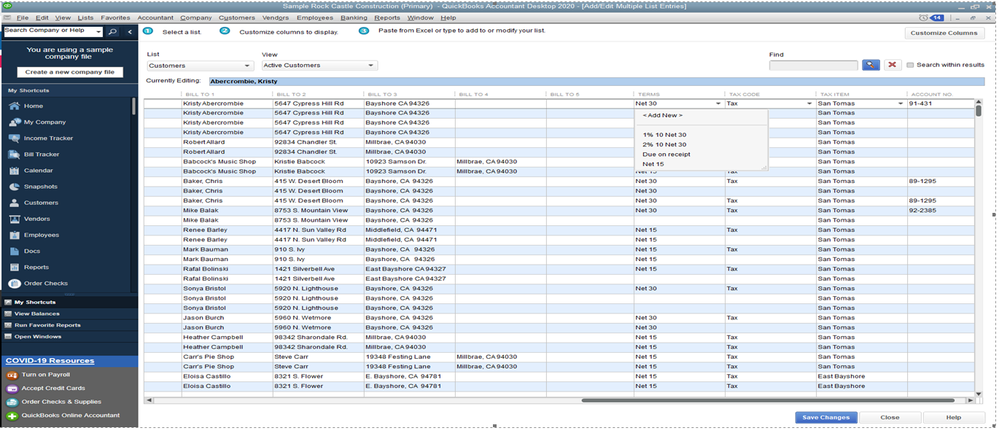Viewport: 999px width, 433px height.
Task: Open the View dropdown showing Active Customers
Action: tap(320, 66)
